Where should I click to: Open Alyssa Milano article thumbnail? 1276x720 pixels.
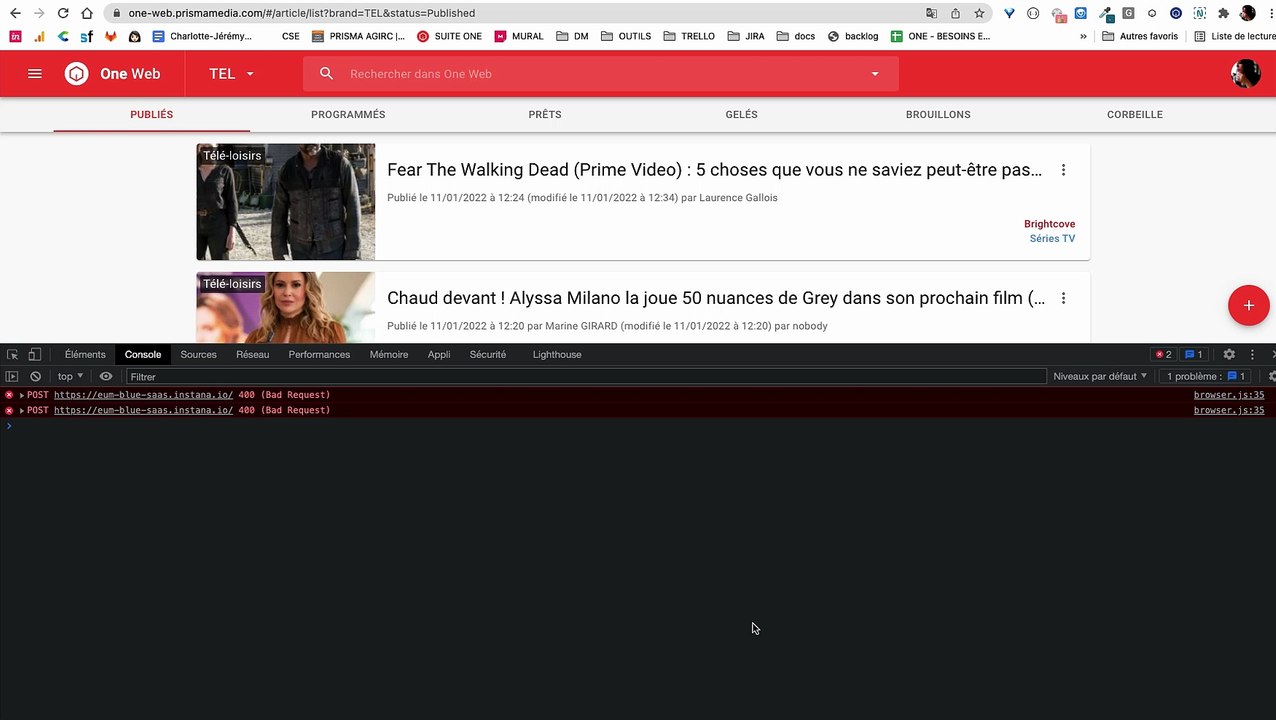coord(286,307)
